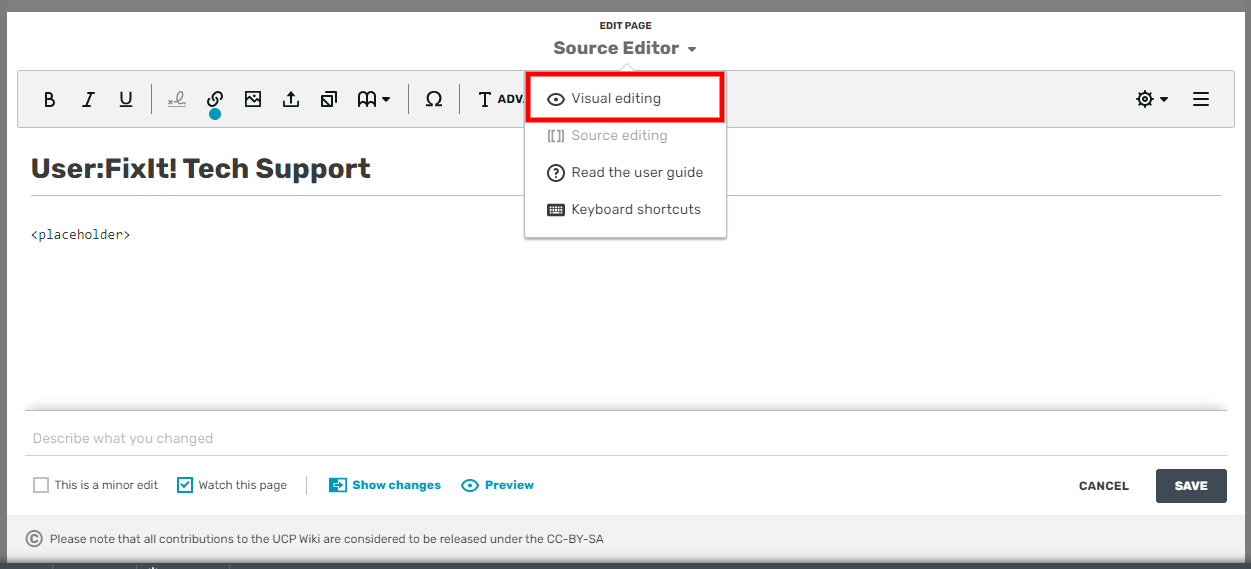
Task: Click the Show changes link
Action: (x=396, y=485)
